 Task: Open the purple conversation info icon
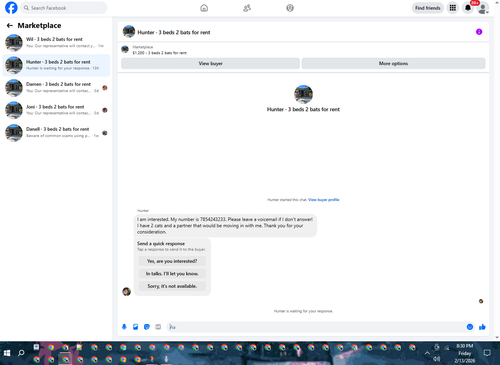click(479, 32)
